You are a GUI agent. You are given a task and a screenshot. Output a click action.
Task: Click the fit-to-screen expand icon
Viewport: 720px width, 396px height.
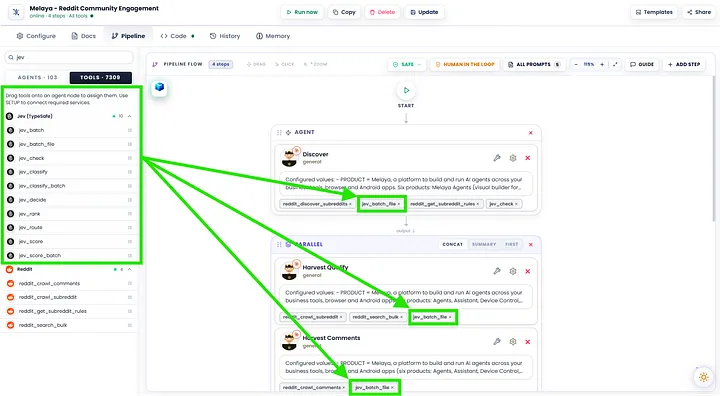tap(615, 64)
